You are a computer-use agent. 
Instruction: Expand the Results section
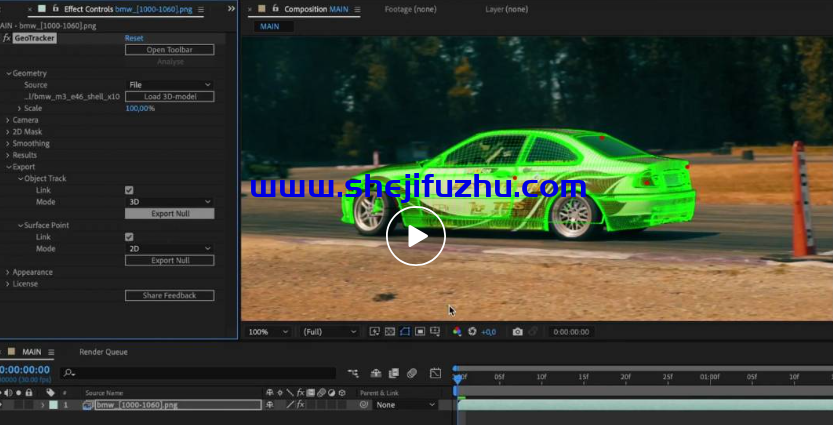tap(8, 155)
